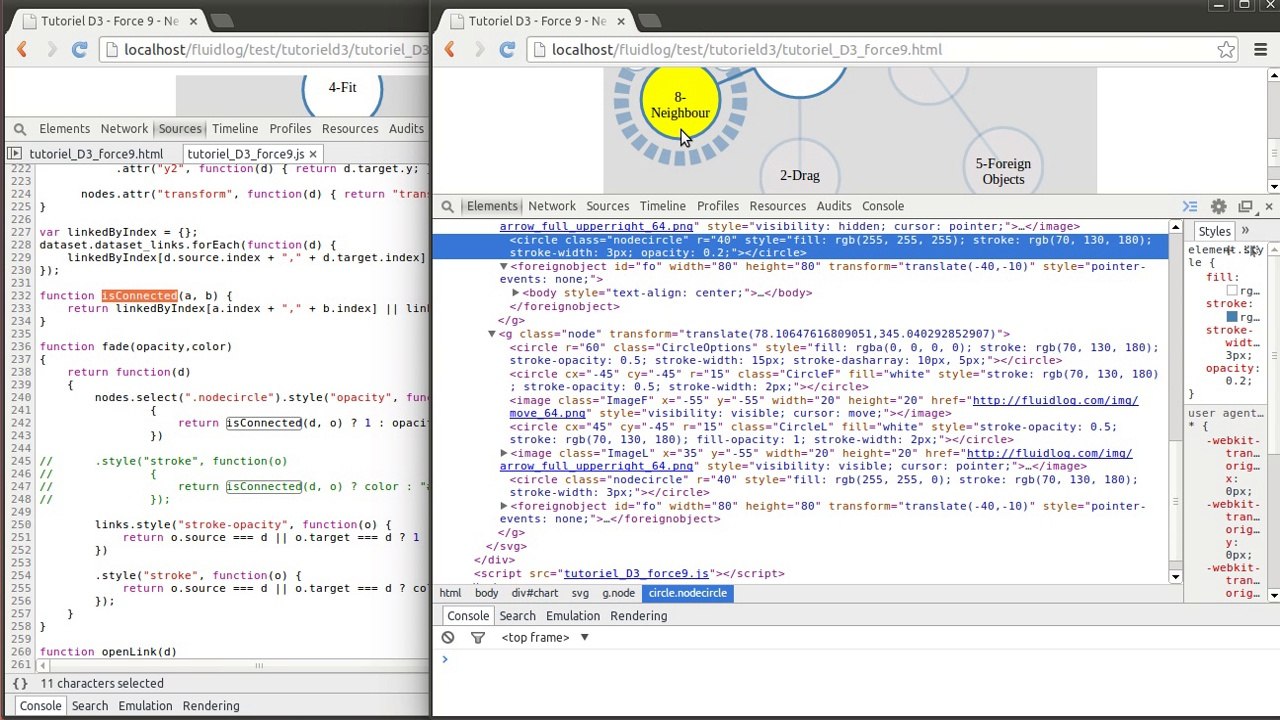
Task: Select the top frame dropdown
Action: [545, 637]
